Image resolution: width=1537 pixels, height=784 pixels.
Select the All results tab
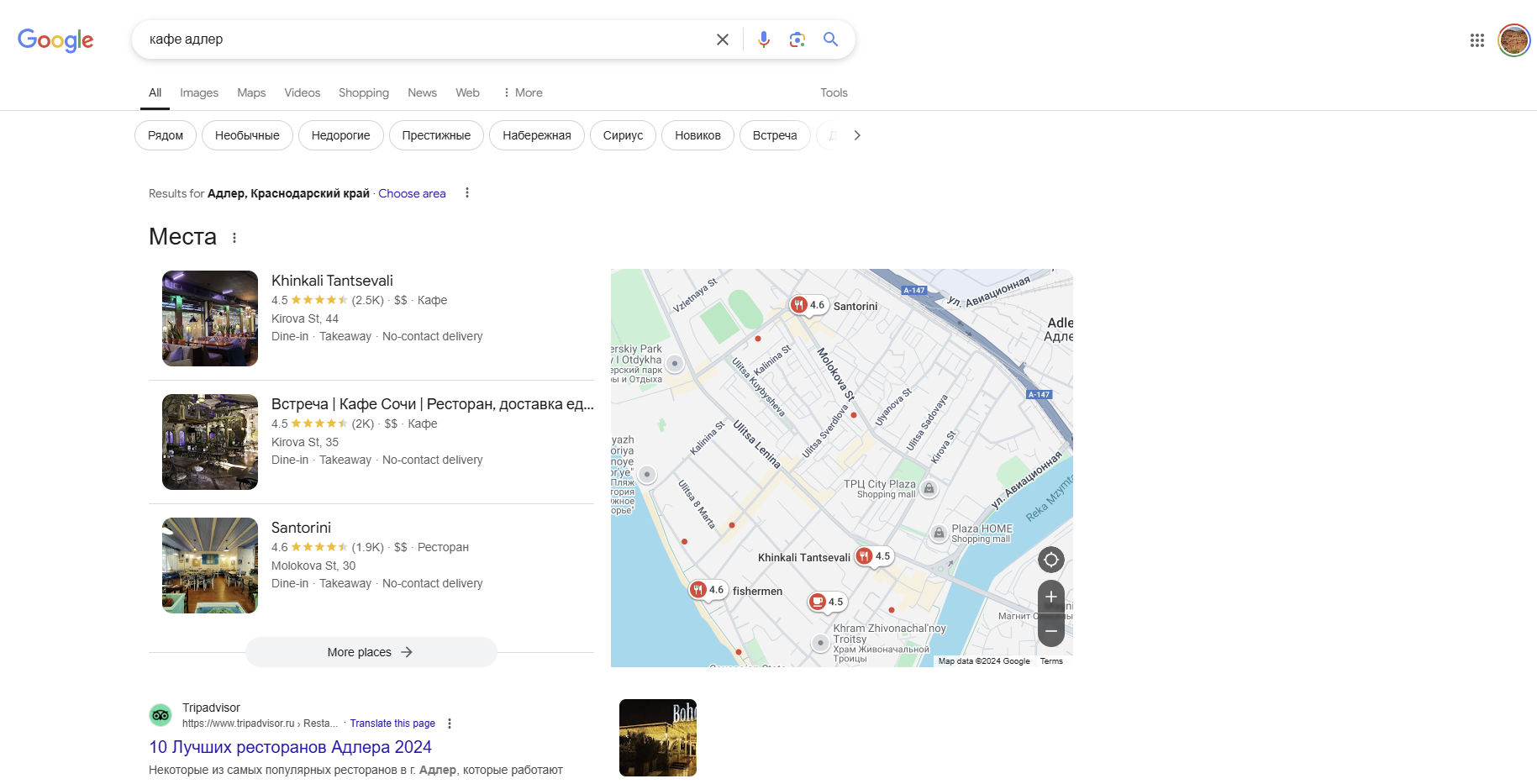155,92
